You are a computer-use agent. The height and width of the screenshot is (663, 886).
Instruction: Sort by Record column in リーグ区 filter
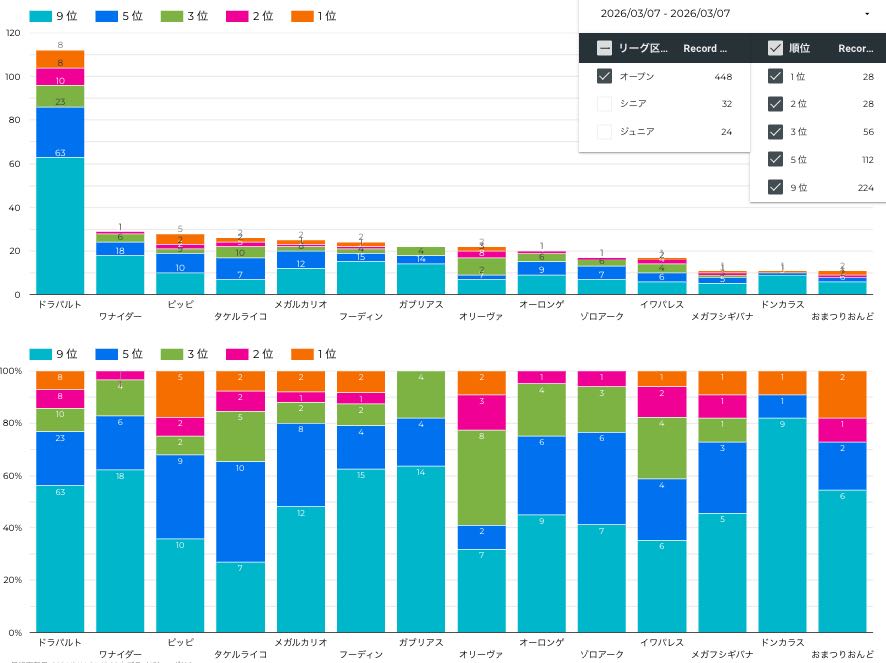705,48
